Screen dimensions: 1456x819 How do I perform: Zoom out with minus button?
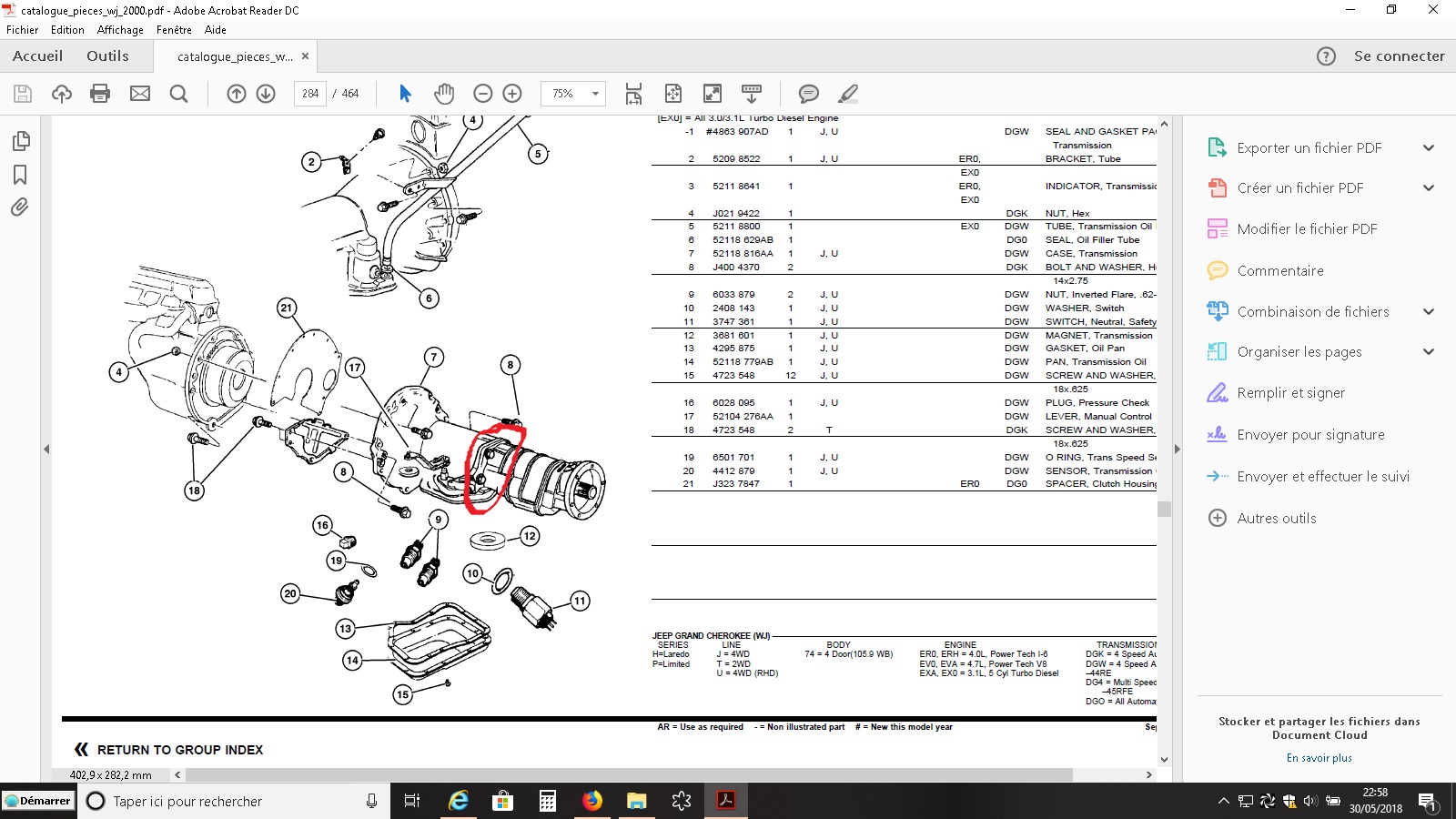[x=483, y=93]
